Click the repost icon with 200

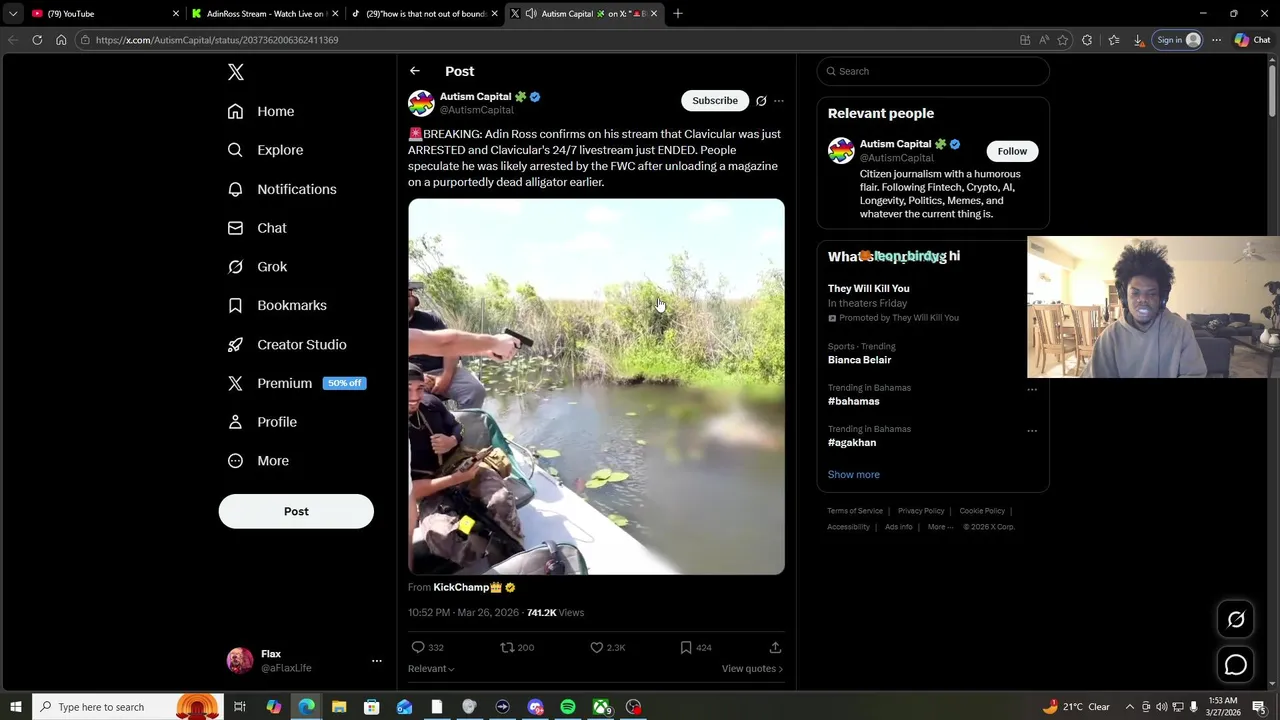pyautogui.click(x=507, y=647)
